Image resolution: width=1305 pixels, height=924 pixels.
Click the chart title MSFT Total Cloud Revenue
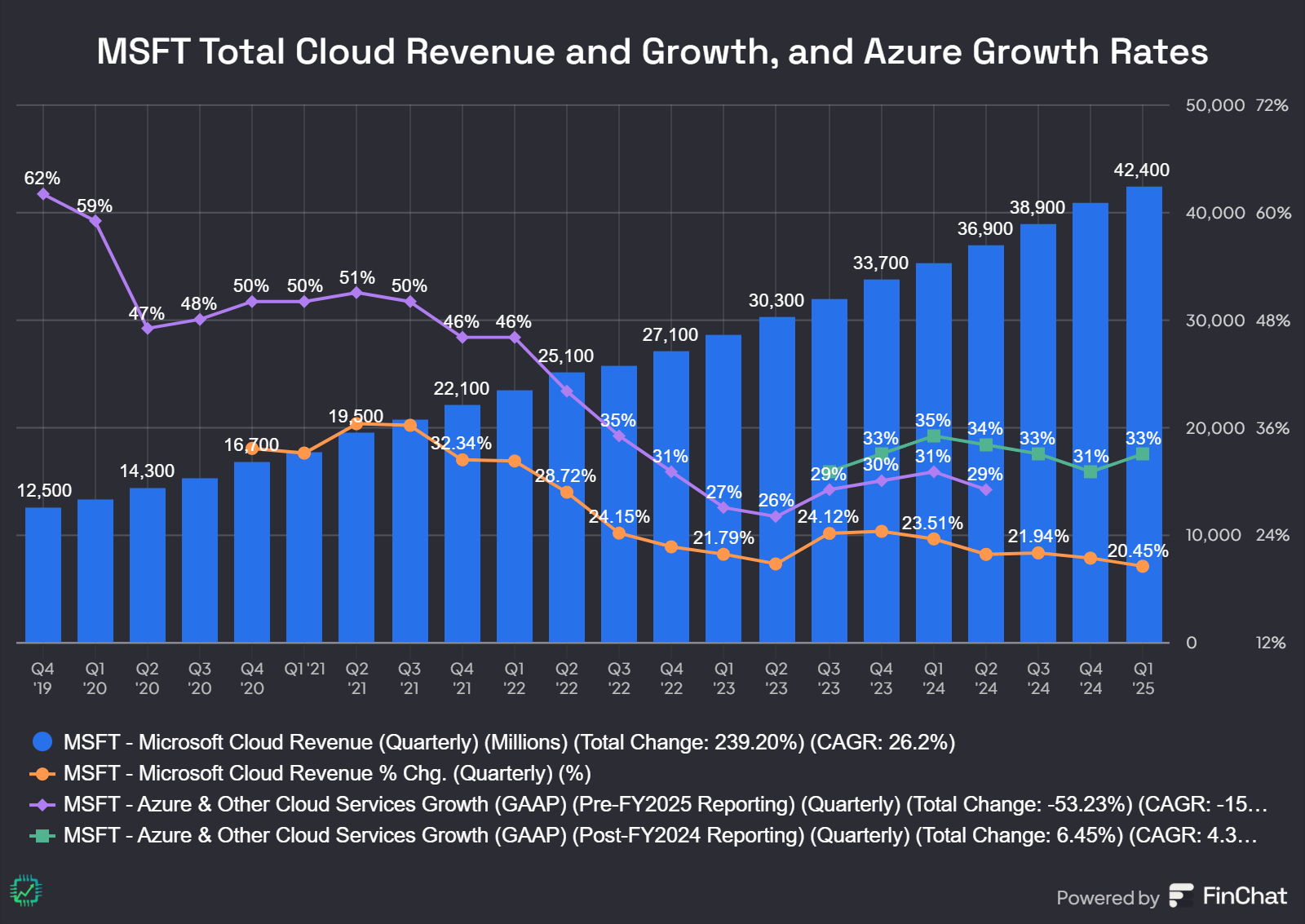tap(652, 51)
